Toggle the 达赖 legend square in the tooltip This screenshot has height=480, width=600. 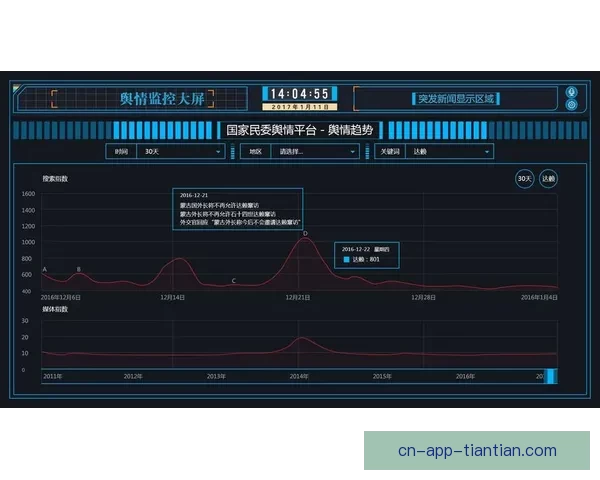point(347,259)
